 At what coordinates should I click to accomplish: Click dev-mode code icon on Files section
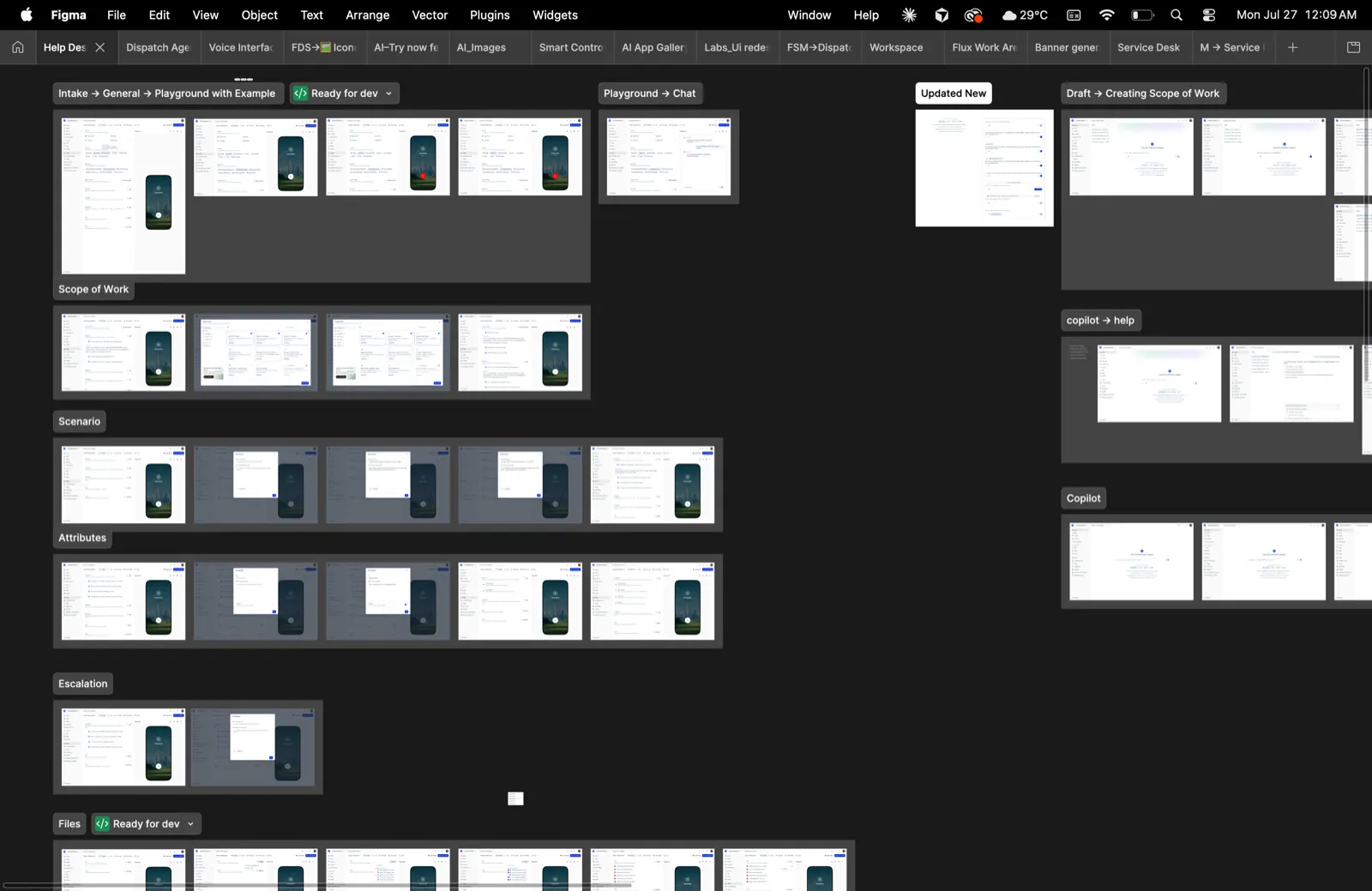coord(103,824)
